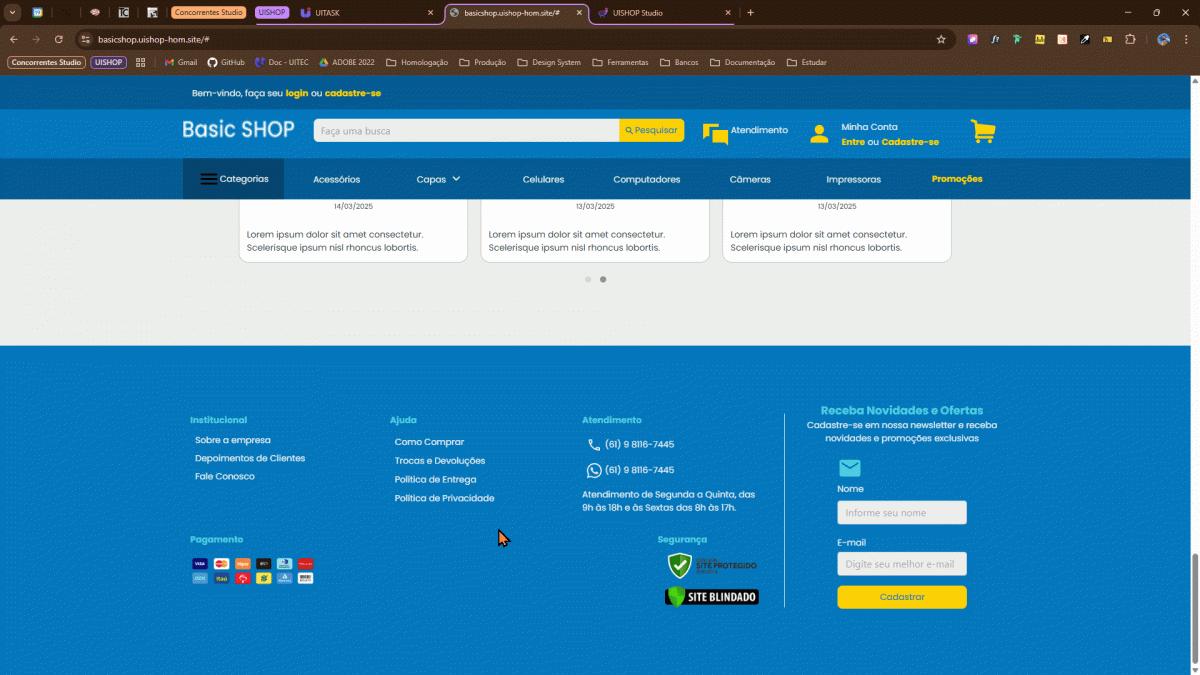Image resolution: width=1200 pixels, height=675 pixels.
Task: Click the Minha Conta user icon
Action: click(819, 134)
